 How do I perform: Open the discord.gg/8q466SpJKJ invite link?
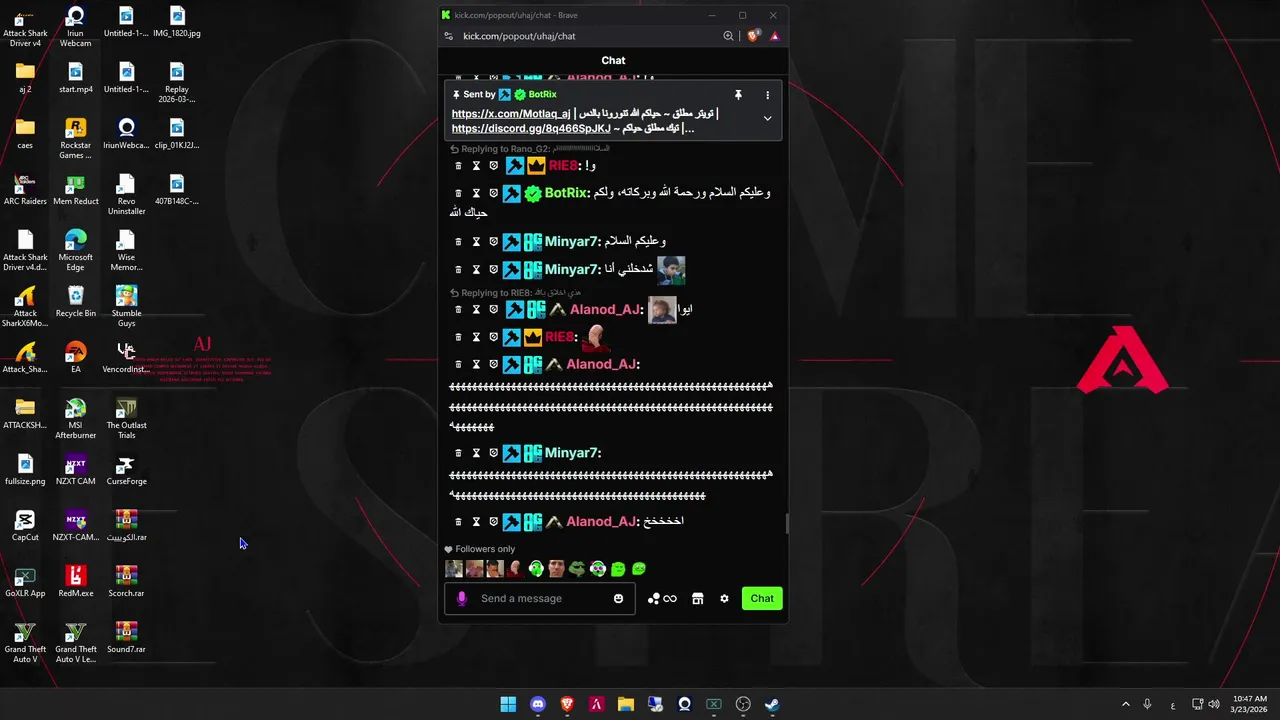[x=531, y=128]
